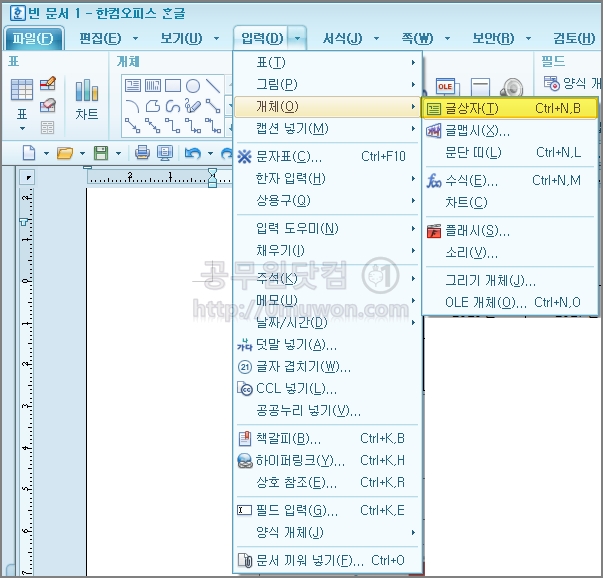Choose 문서 끼워 넣기(F)... menu item

click(x=327, y=561)
